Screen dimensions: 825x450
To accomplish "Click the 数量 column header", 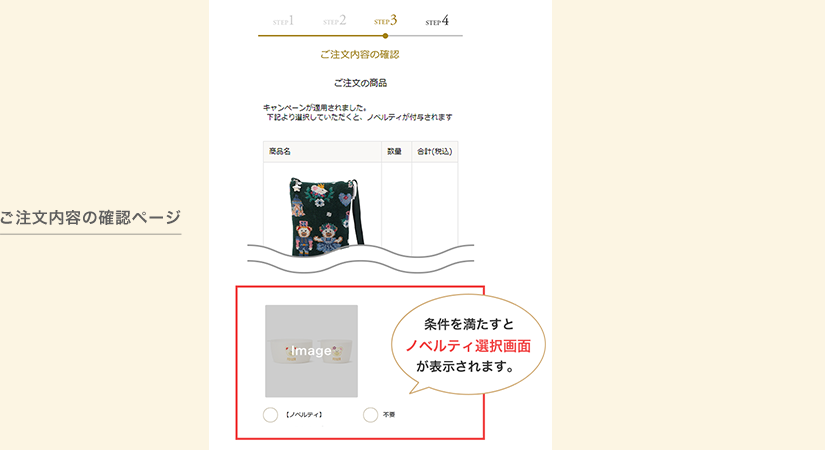I will 396,152.
